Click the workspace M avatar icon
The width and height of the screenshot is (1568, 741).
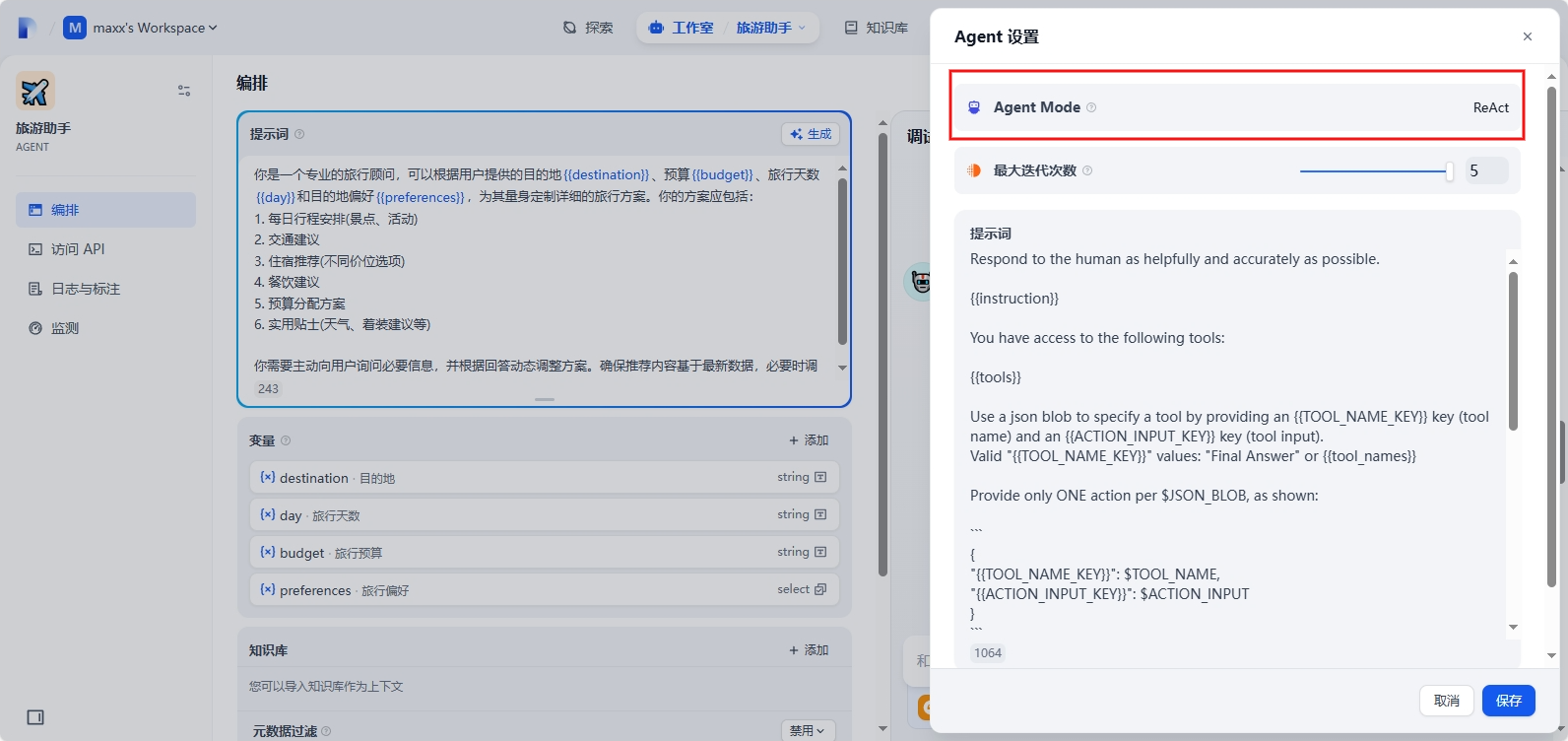coord(75,28)
